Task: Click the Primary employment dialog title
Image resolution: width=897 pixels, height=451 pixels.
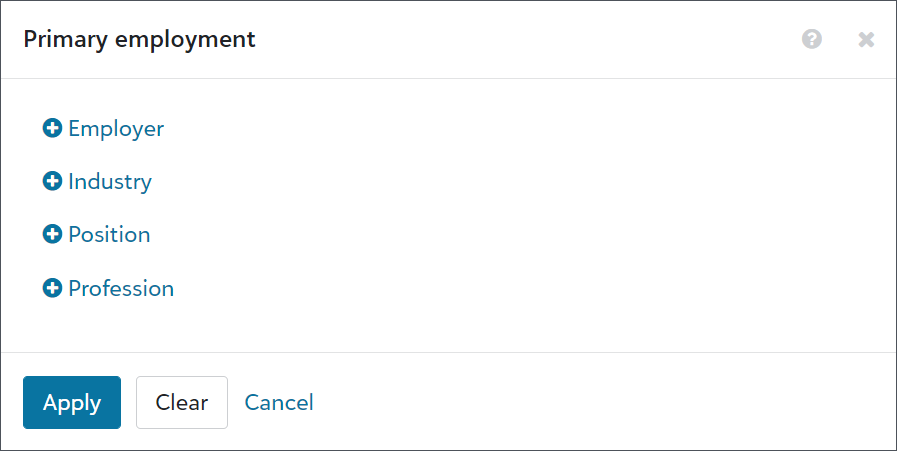Action: pos(140,40)
